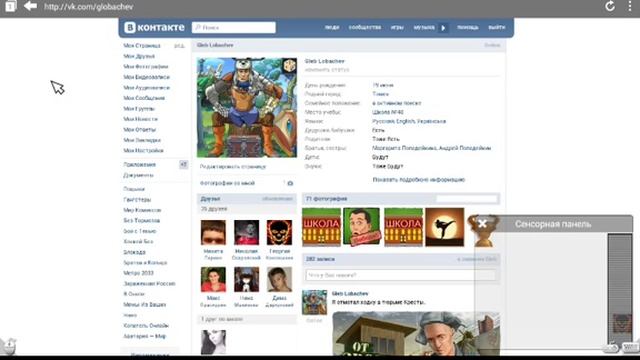
Task: Open игры in the top navigation
Action: tap(397, 27)
